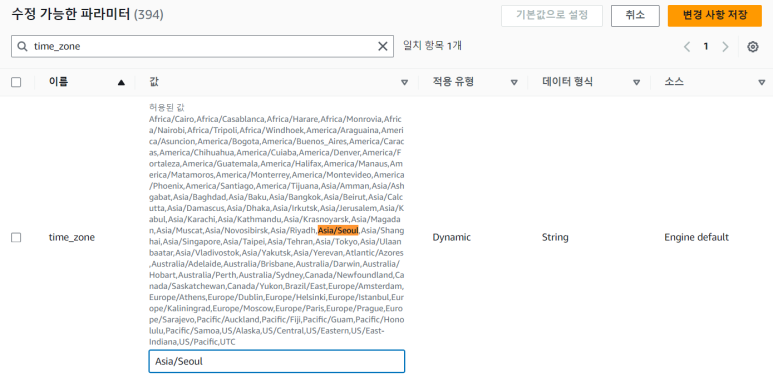This screenshot has width=773, height=378.
Task: Click 변경 사항 저장 button
Action: tap(715, 16)
